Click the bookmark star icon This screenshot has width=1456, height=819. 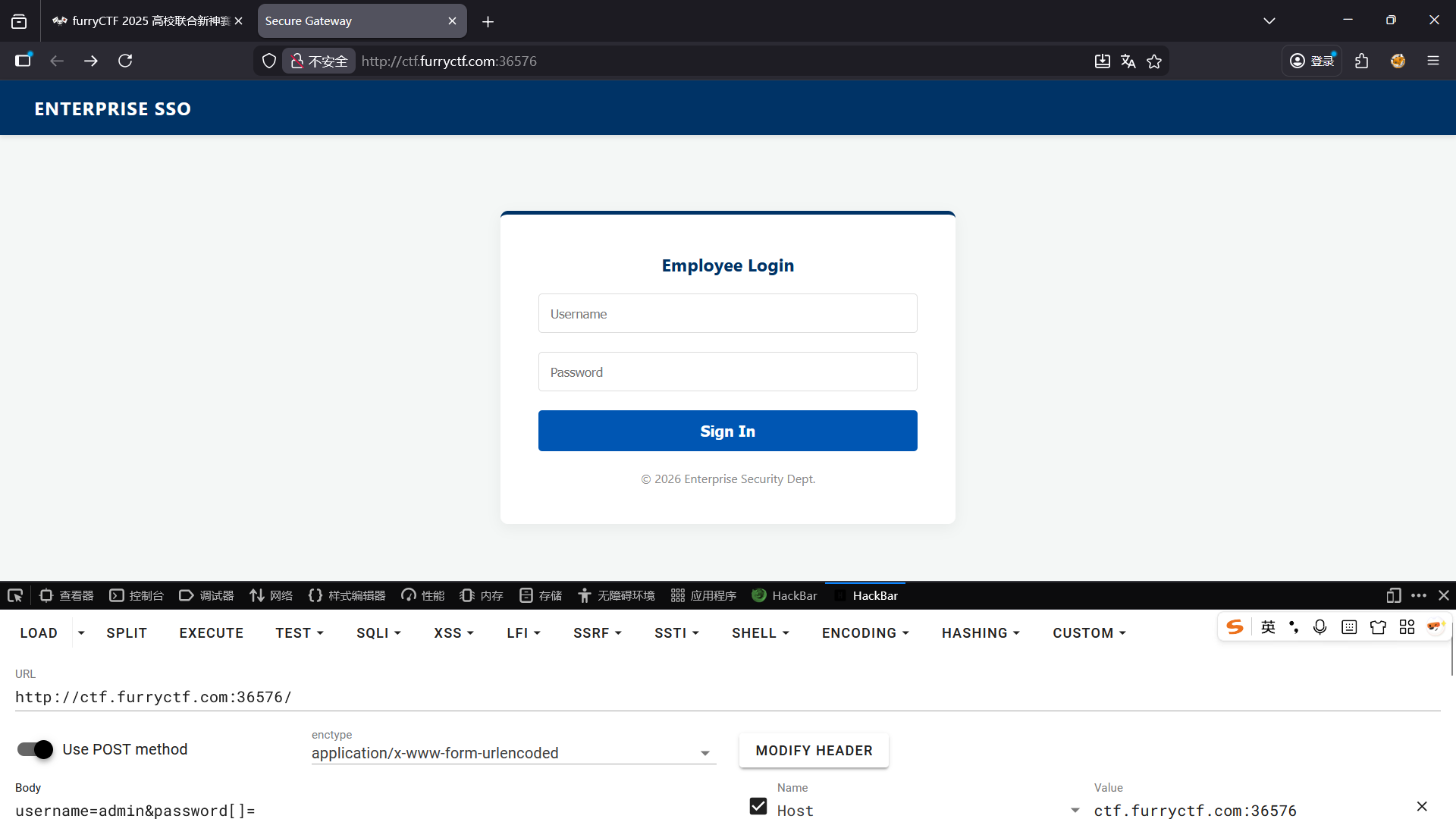click(1154, 61)
